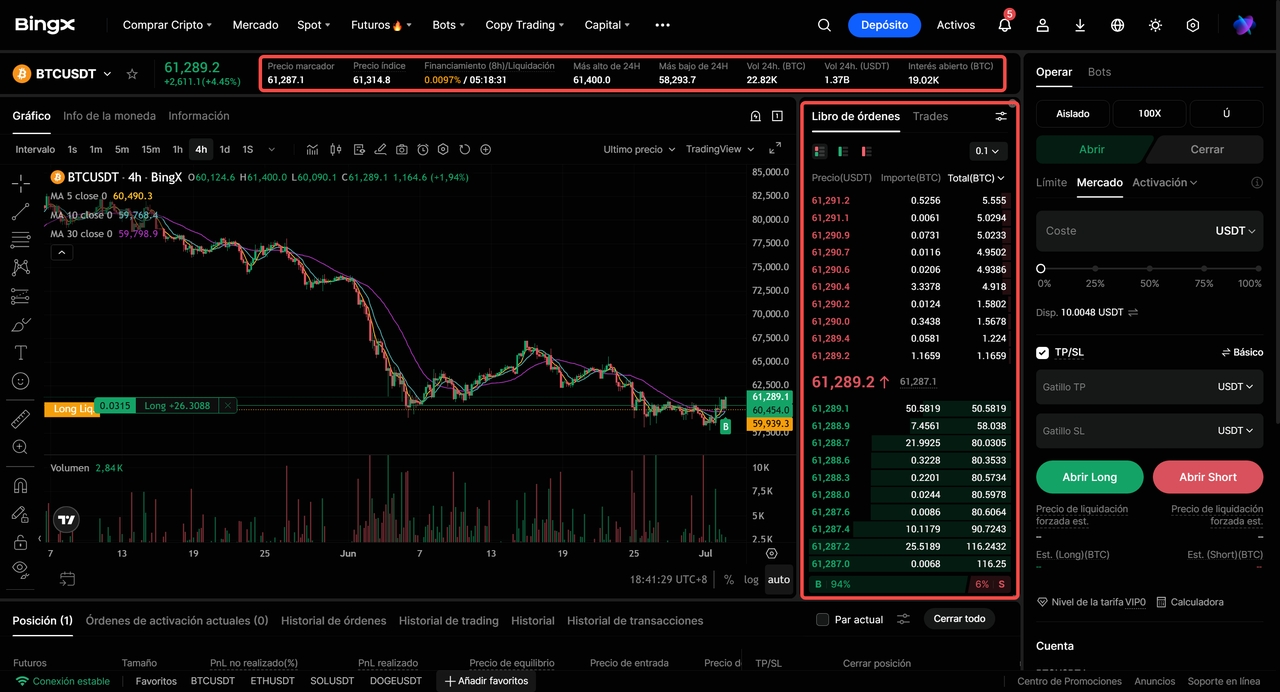Open the 0.1 depth precision dropdown
This screenshot has width=1280, height=692.
click(x=987, y=151)
